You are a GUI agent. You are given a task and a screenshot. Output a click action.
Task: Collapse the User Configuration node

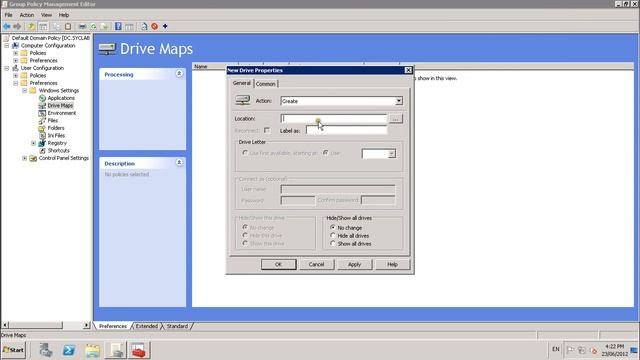(7, 68)
